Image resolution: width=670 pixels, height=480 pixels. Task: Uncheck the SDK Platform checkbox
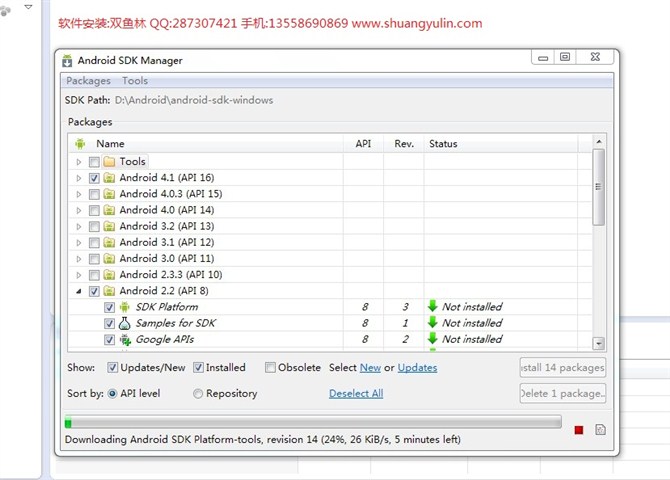[x=109, y=307]
